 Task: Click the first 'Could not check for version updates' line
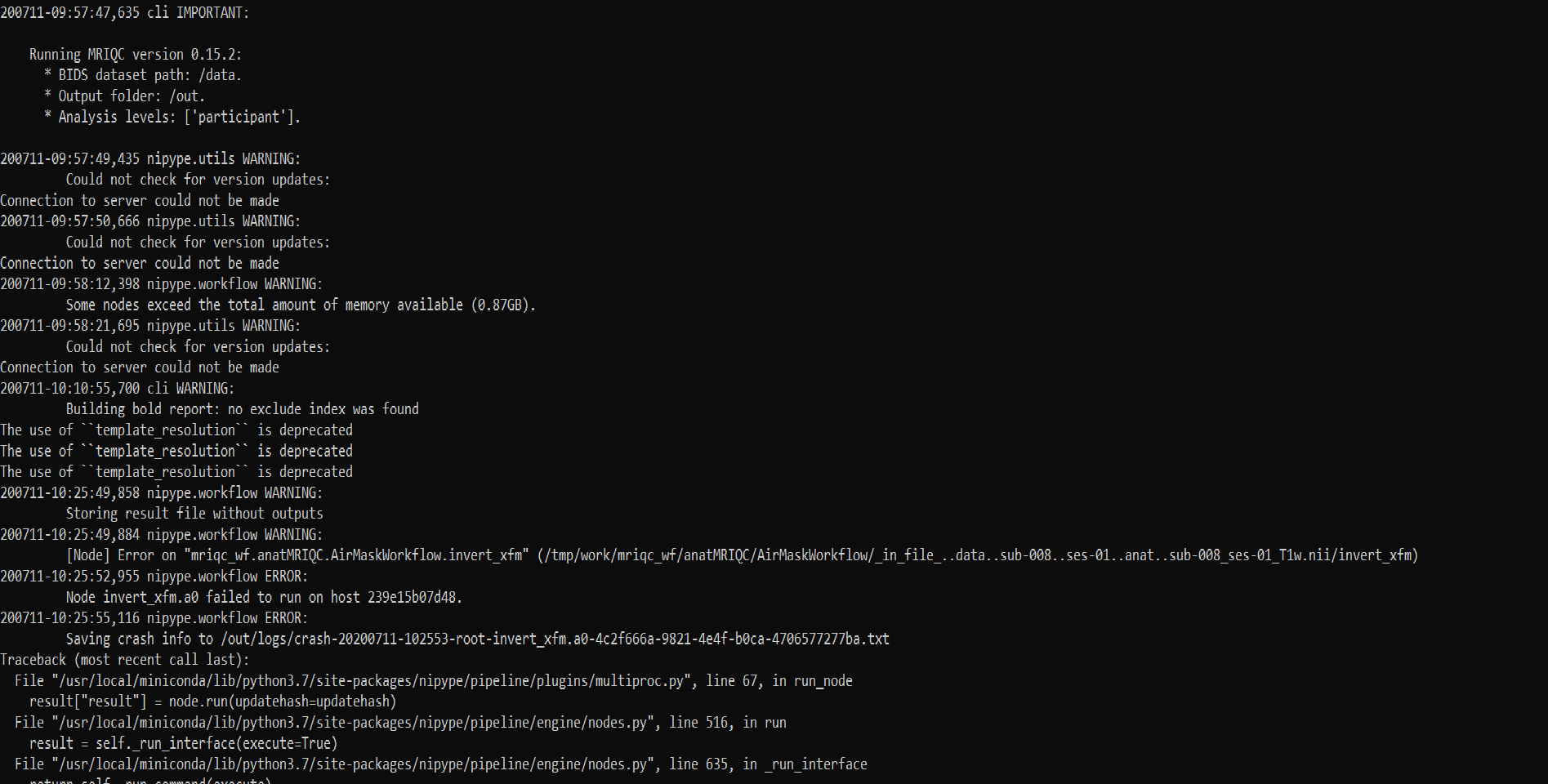click(x=198, y=180)
